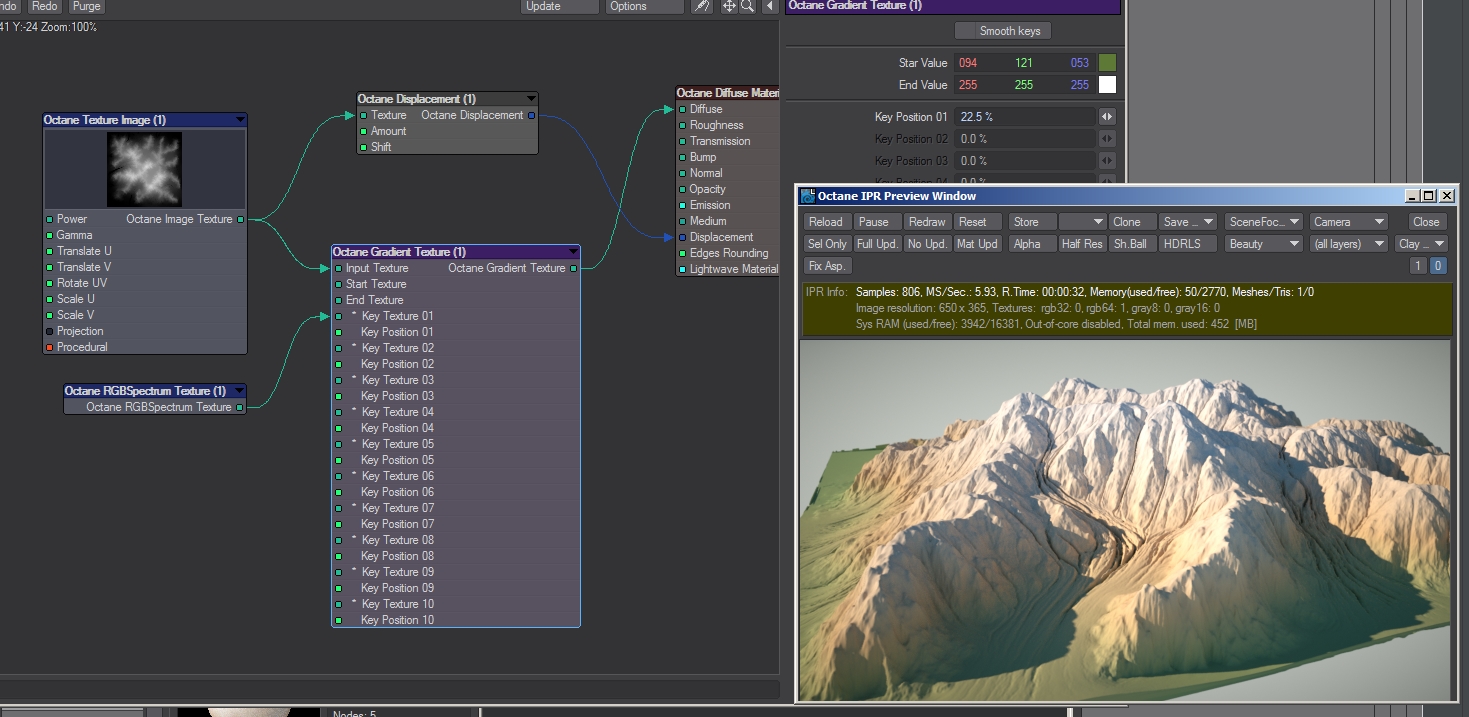Image resolution: width=1469 pixels, height=717 pixels.
Task: Toggle Half Res rendering
Action: tap(1082, 244)
